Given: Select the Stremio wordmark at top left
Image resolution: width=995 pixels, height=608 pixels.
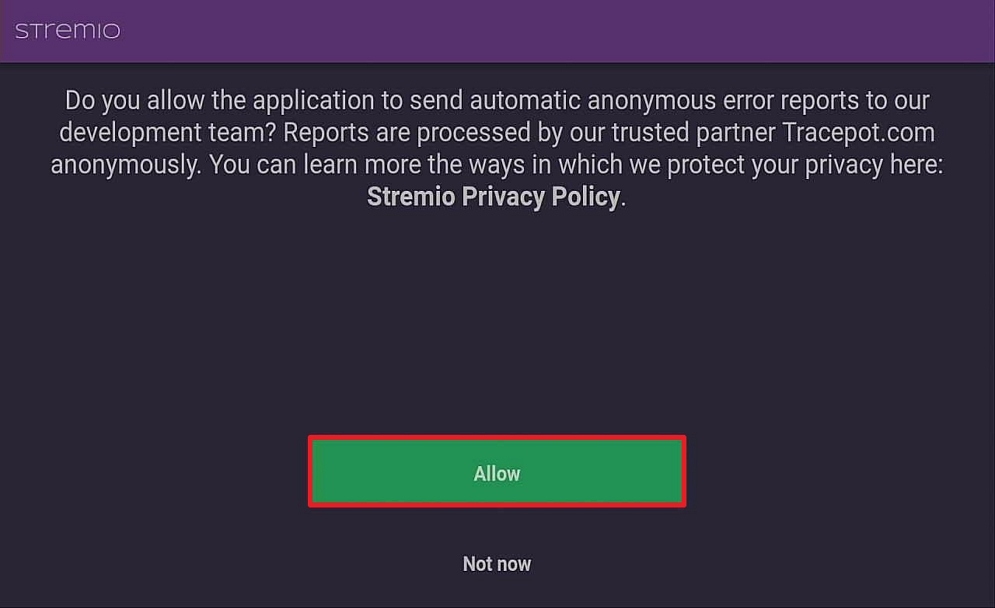Looking at the screenshot, I should point(67,31).
